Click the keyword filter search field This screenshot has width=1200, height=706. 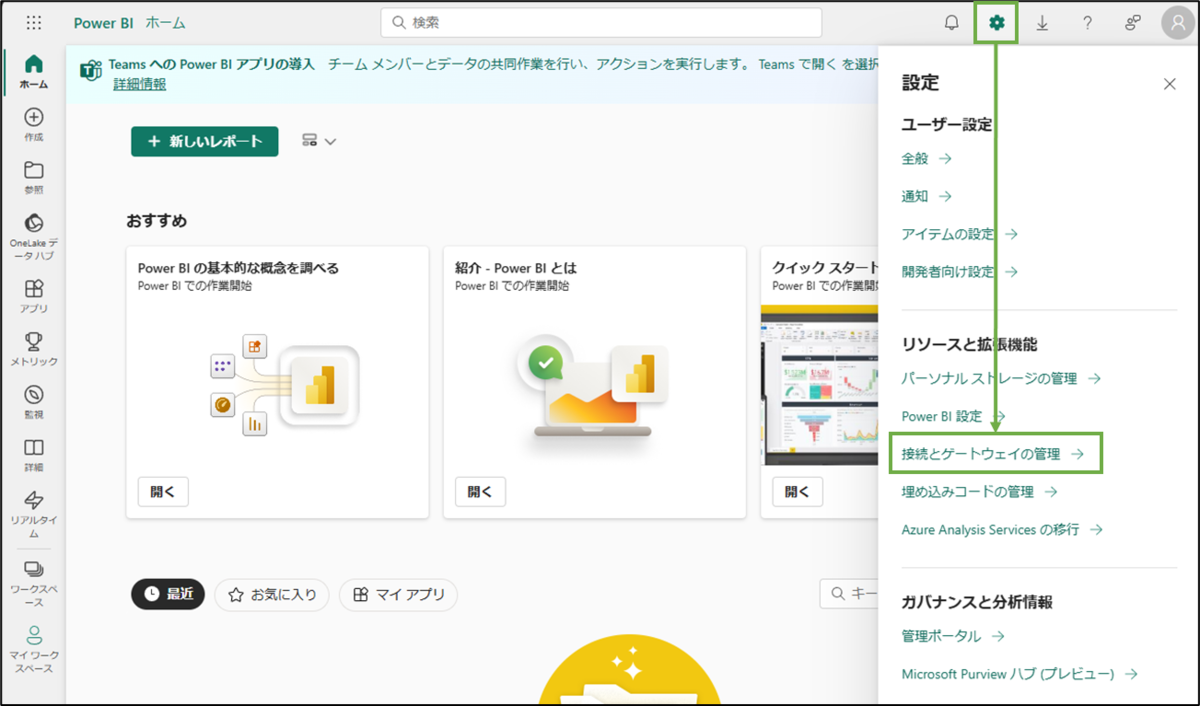[x=848, y=594]
